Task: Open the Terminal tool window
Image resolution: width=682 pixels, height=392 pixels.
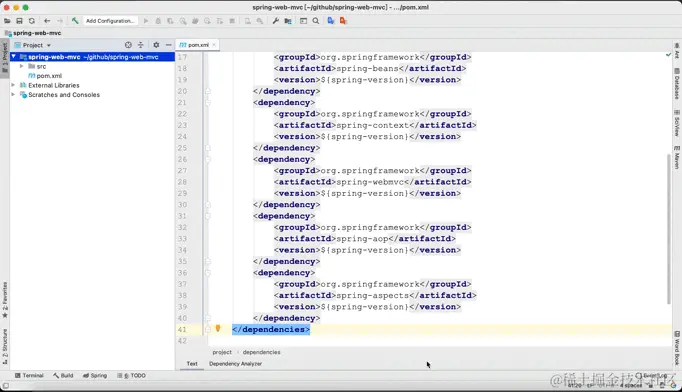Action: point(29,375)
